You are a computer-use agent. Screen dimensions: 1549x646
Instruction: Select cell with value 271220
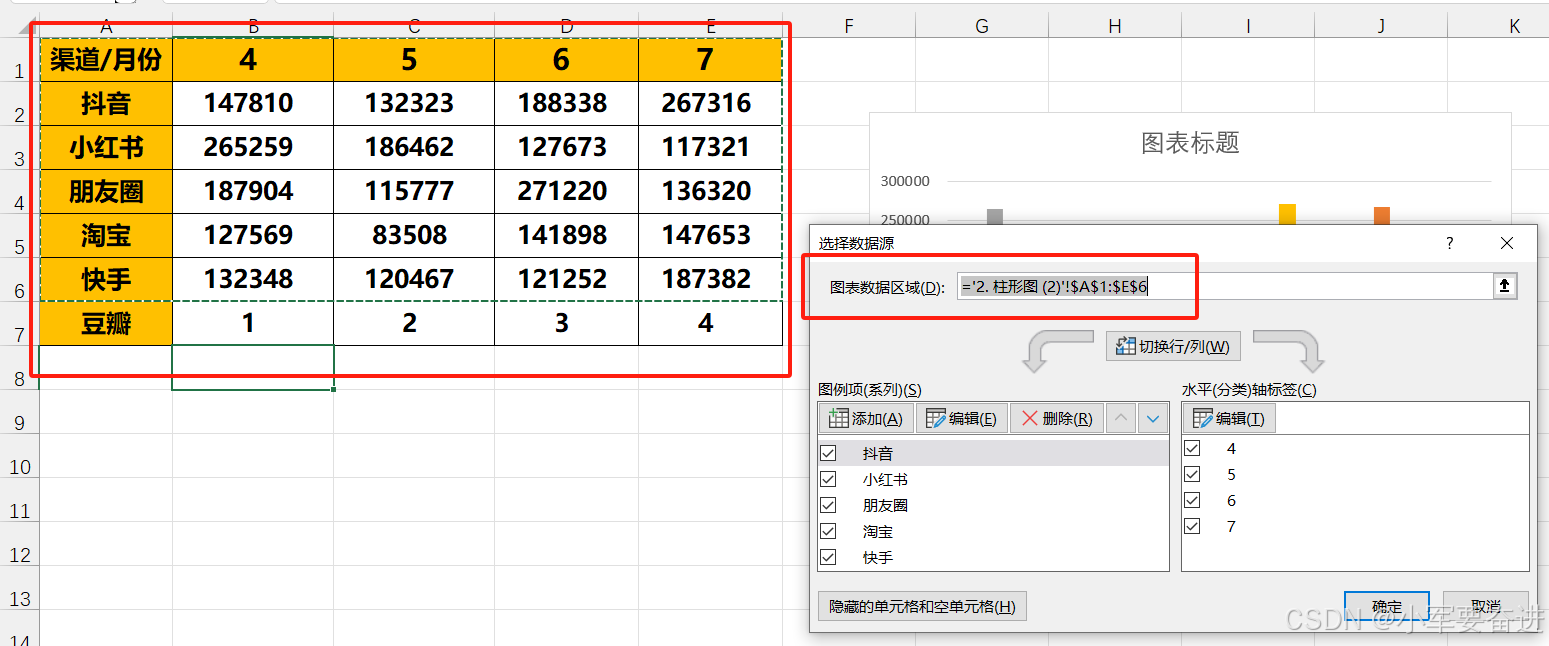click(566, 192)
